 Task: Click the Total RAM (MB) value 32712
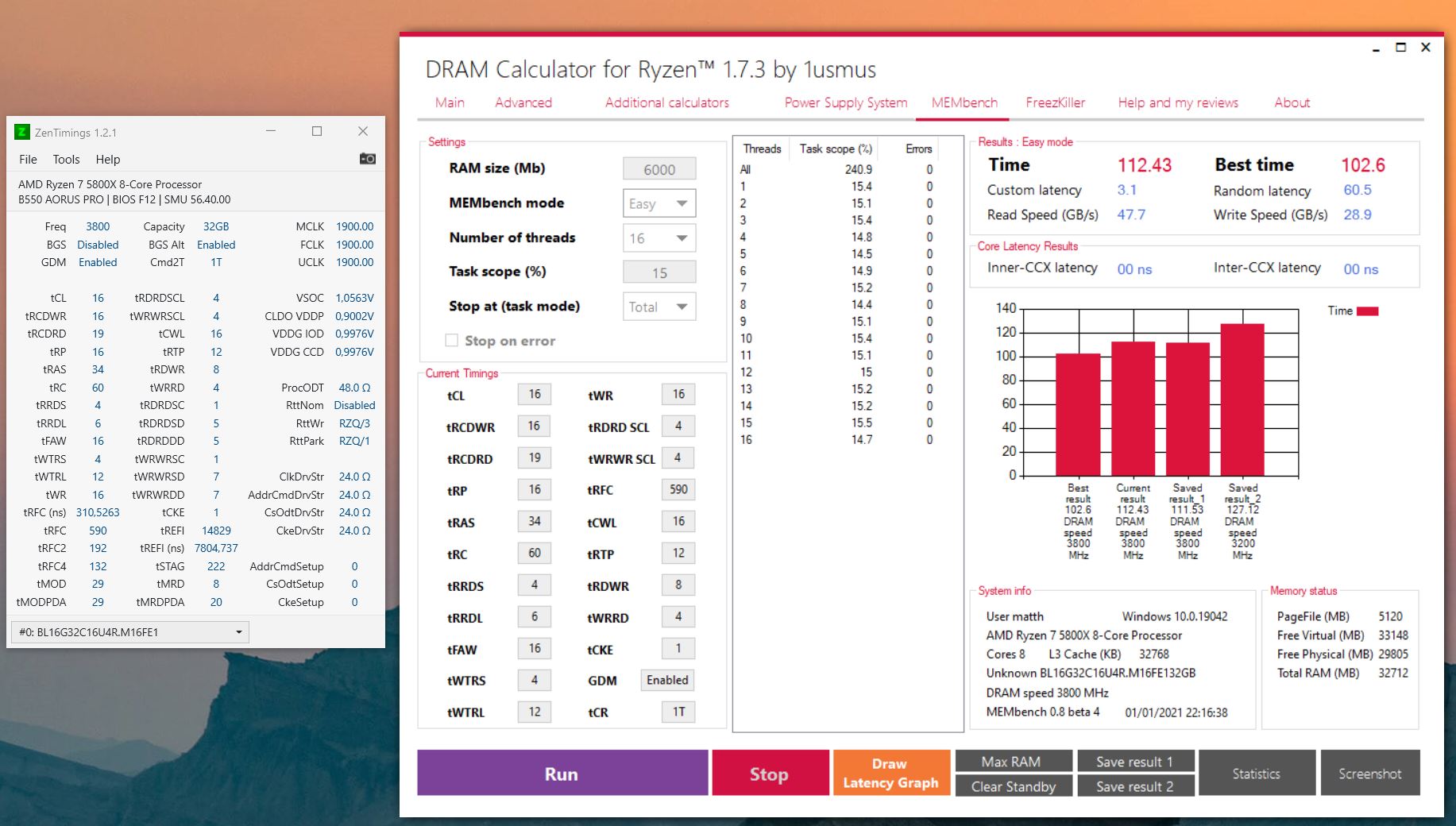click(1393, 673)
